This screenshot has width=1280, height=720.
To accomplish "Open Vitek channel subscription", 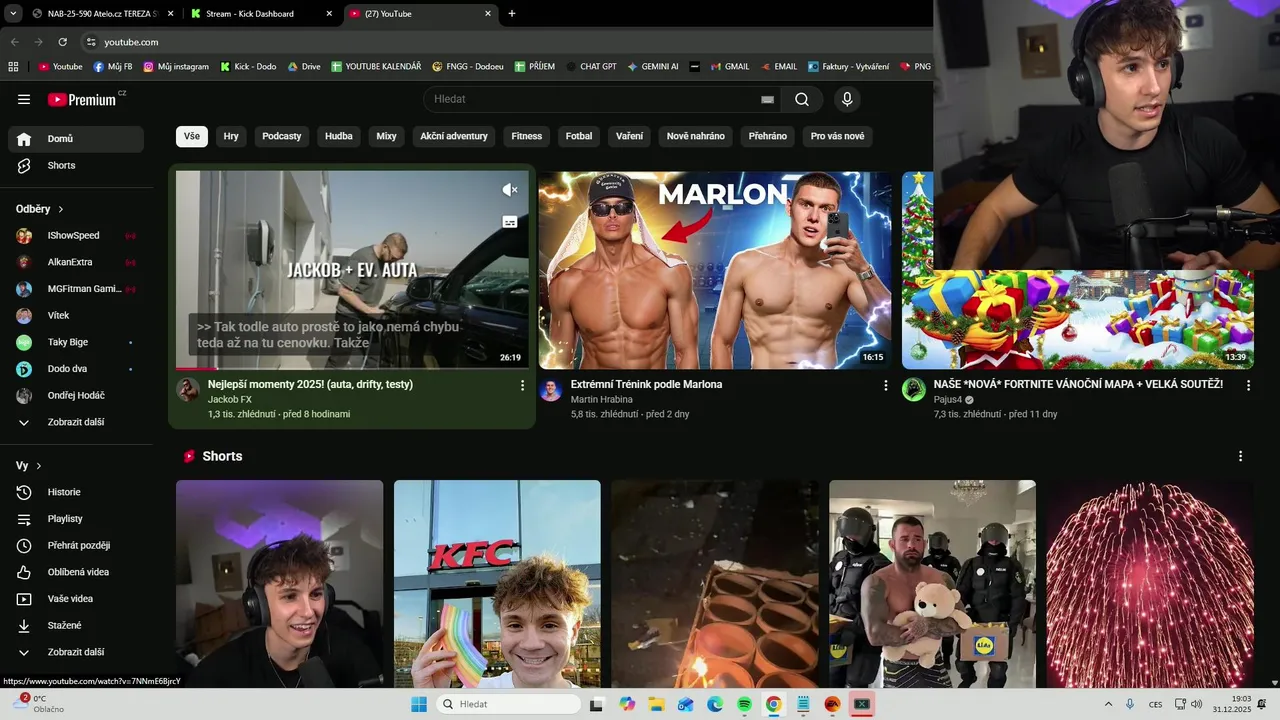I will [76, 315].
